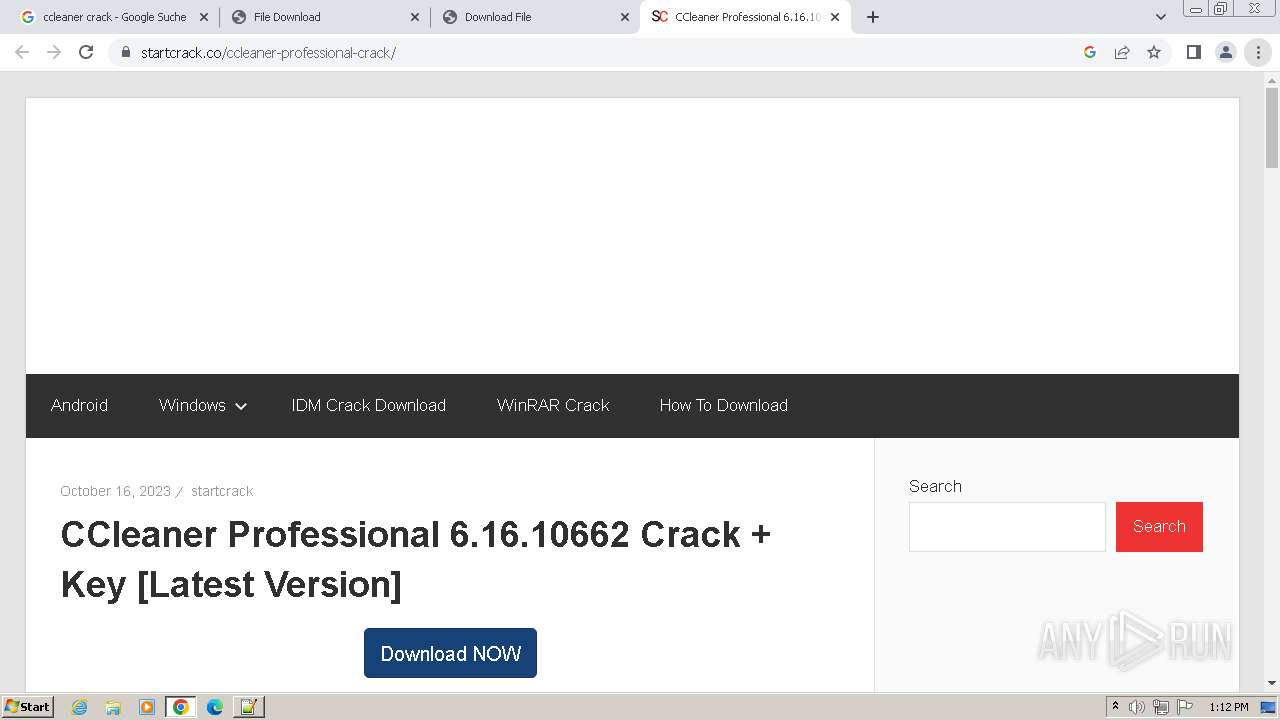Click the share page icon
Image resolution: width=1280 pixels, height=720 pixels.
pyautogui.click(x=1122, y=52)
